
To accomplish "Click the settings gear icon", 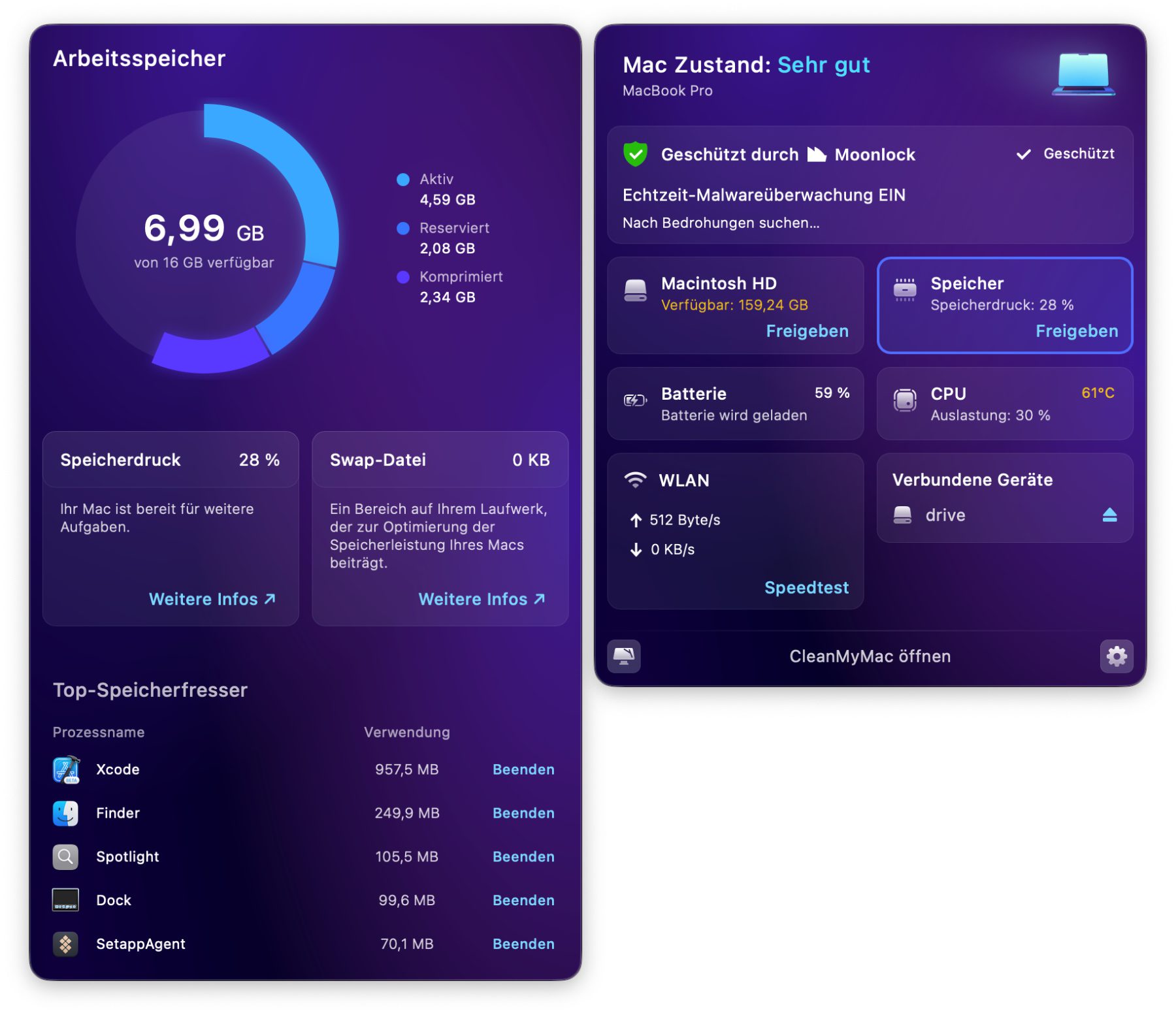I will coord(1116,656).
